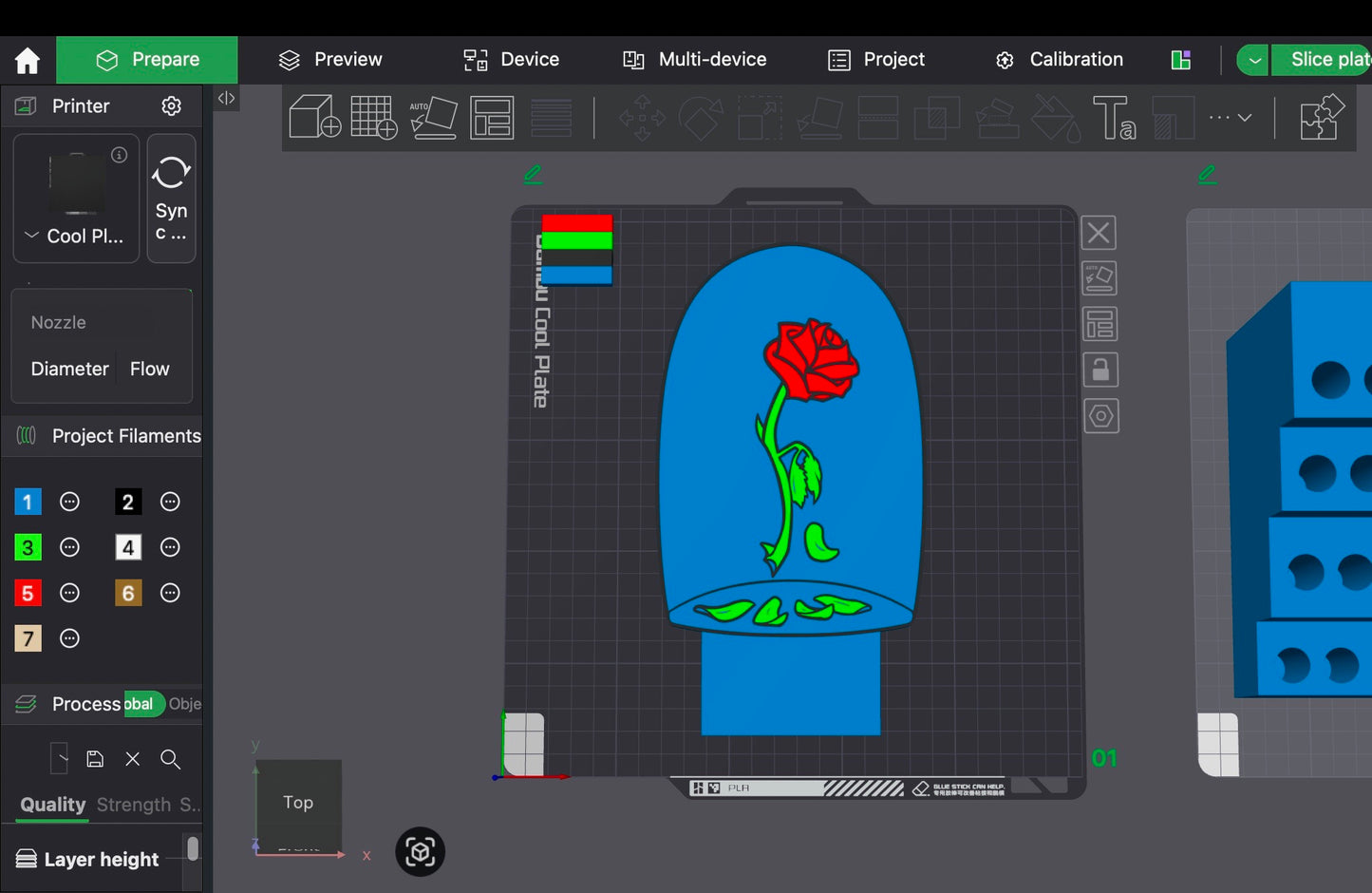Screen dimensions: 1372x893
Task: Select the Cool Plate bed type dropdown
Action: coord(75,236)
